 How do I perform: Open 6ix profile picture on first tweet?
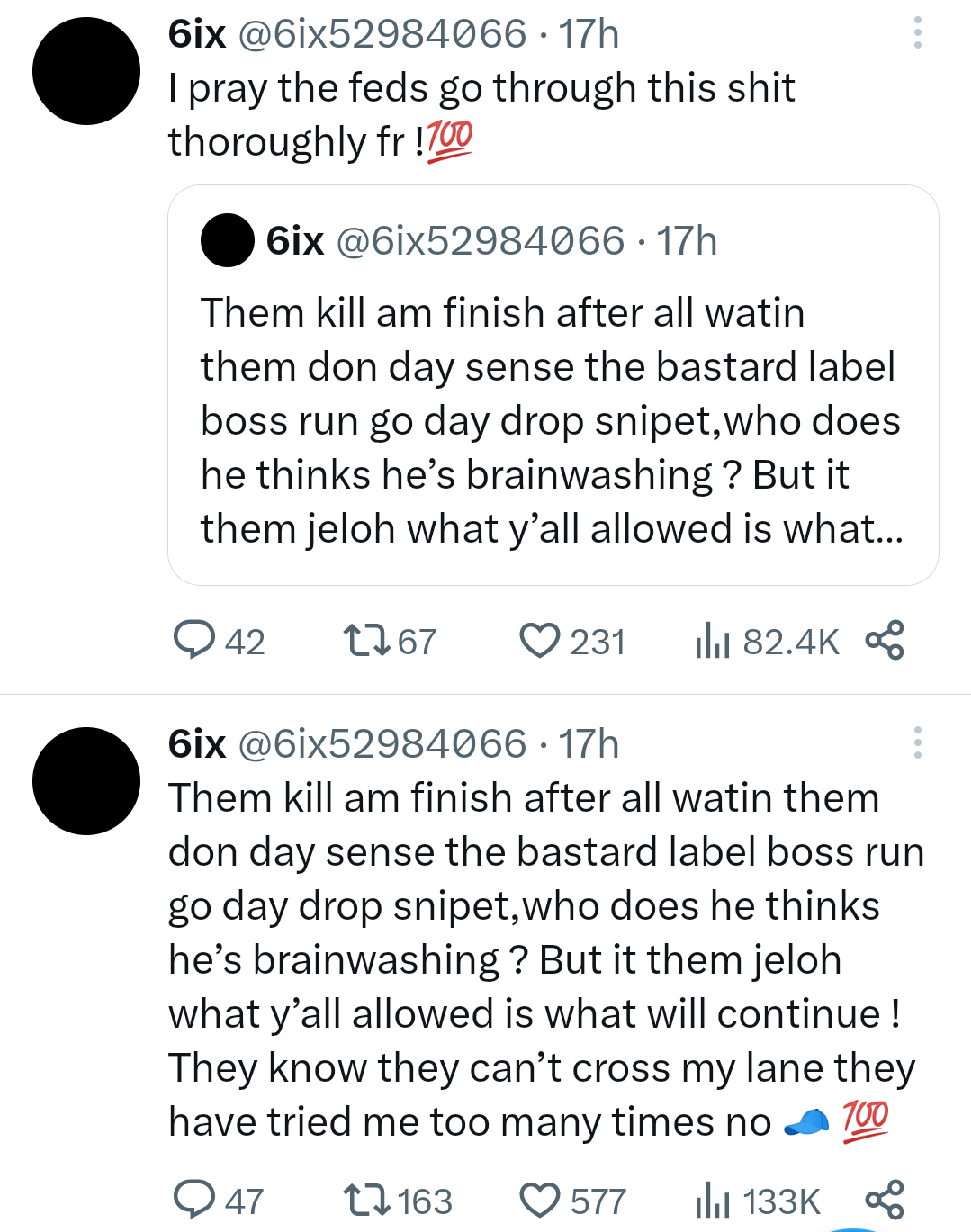86,71
